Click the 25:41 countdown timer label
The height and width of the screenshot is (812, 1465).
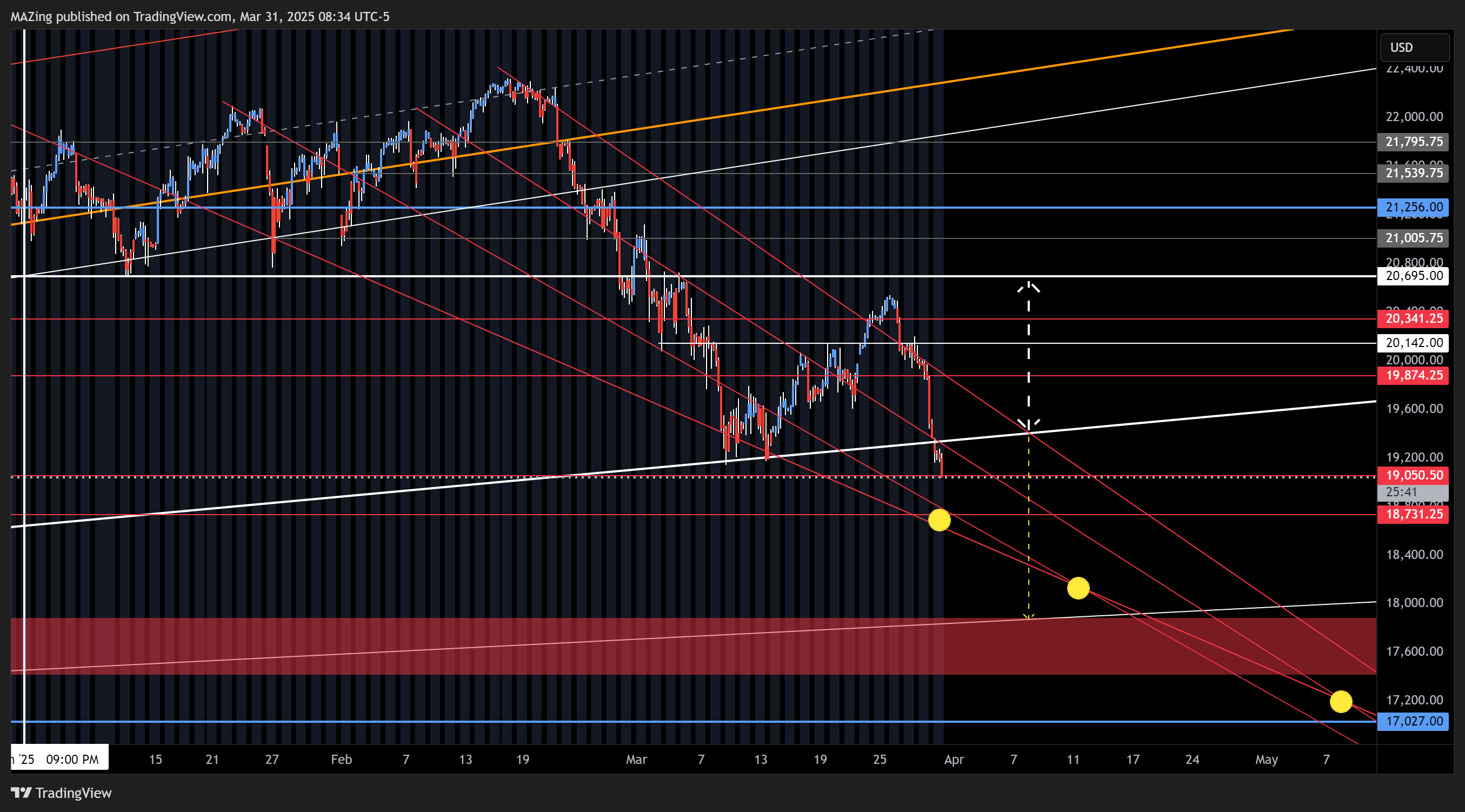point(1413,492)
